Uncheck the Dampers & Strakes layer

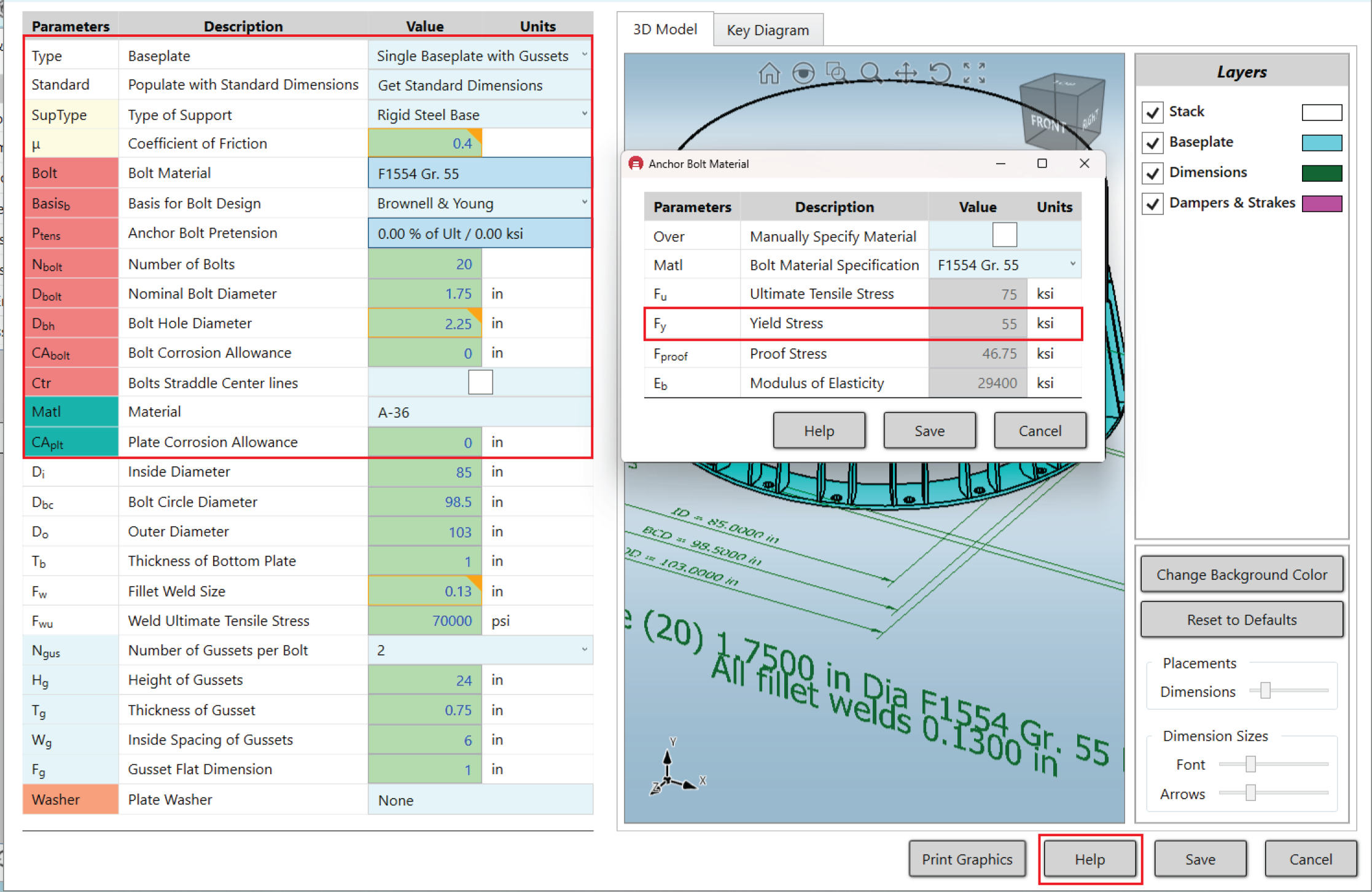tap(1153, 203)
